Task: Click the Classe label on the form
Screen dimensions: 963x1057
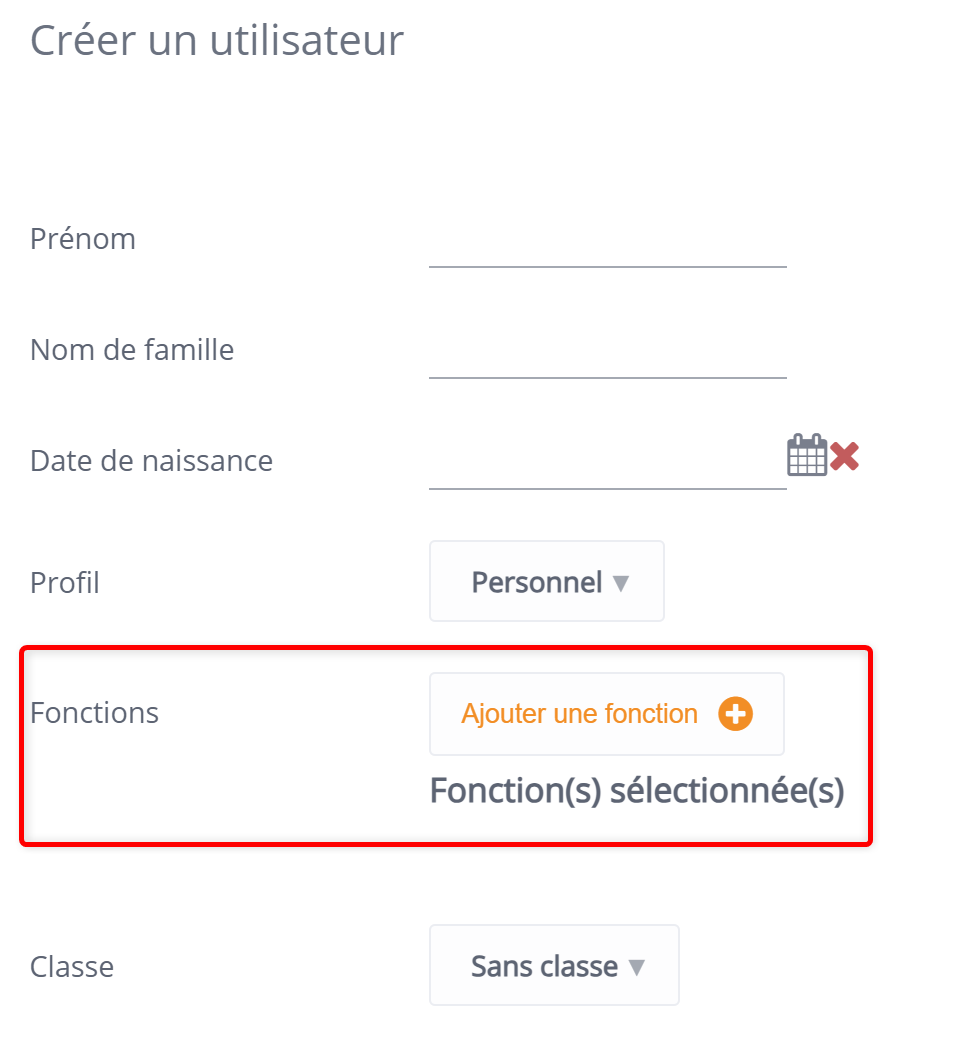Action: pyautogui.click(x=71, y=966)
